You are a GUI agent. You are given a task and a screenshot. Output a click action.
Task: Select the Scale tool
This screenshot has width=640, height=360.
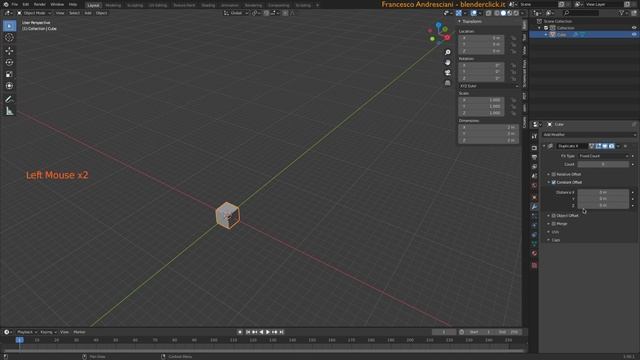(x=9, y=74)
